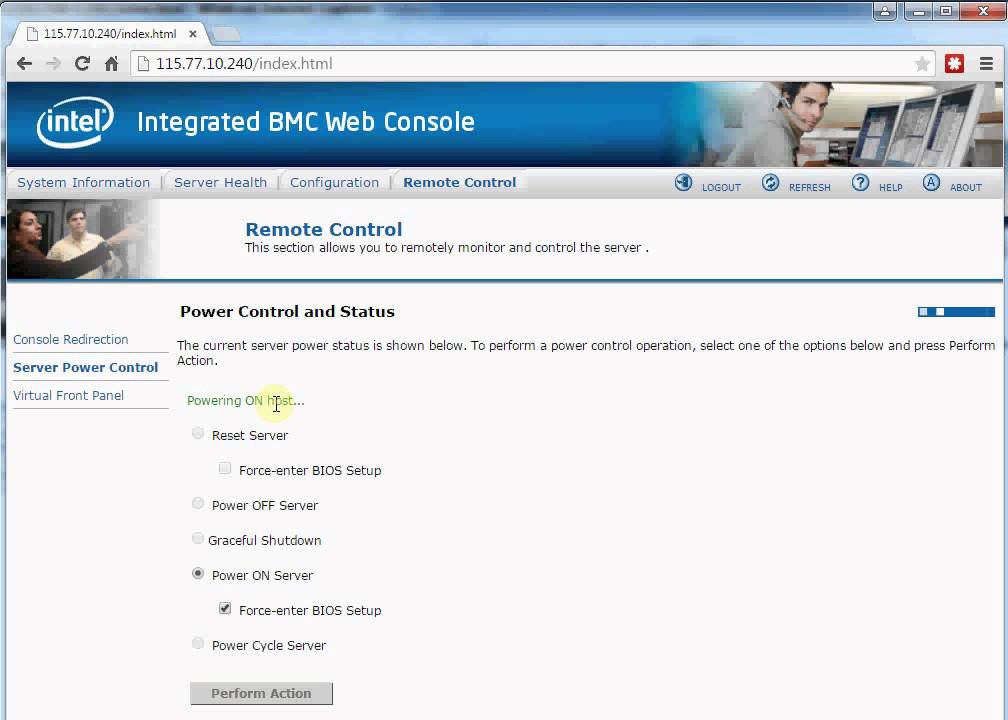Click the REFRESH text link
Screen dimensions: 1008x720
pos(809,188)
